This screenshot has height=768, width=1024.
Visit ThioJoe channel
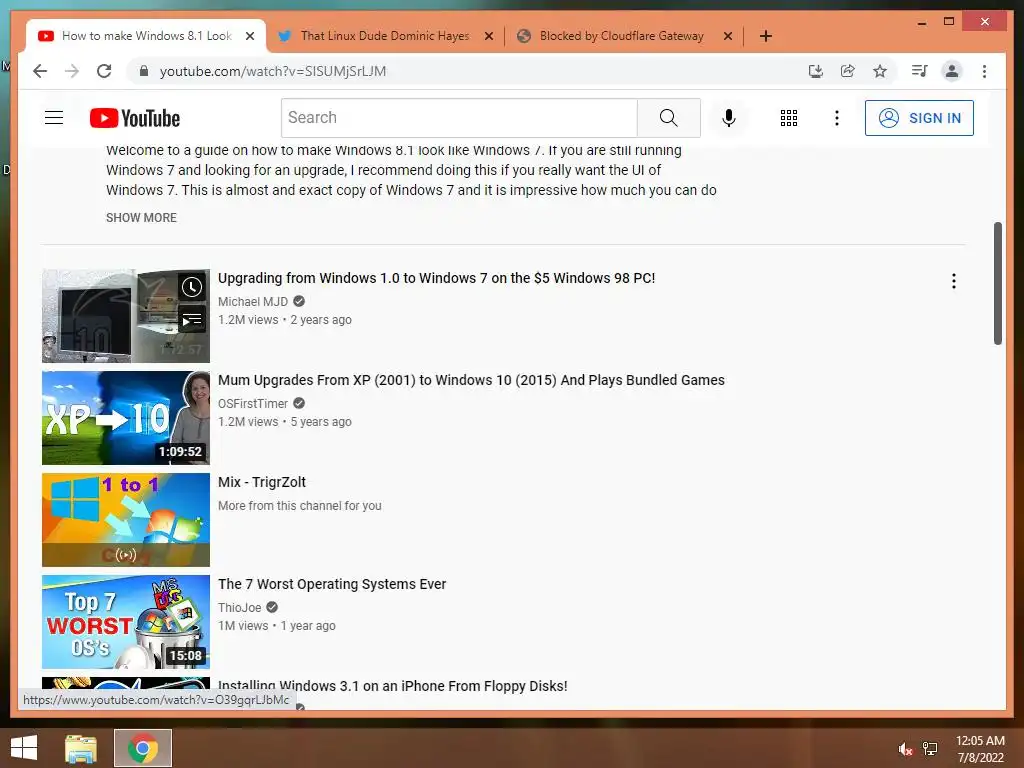tap(240, 607)
